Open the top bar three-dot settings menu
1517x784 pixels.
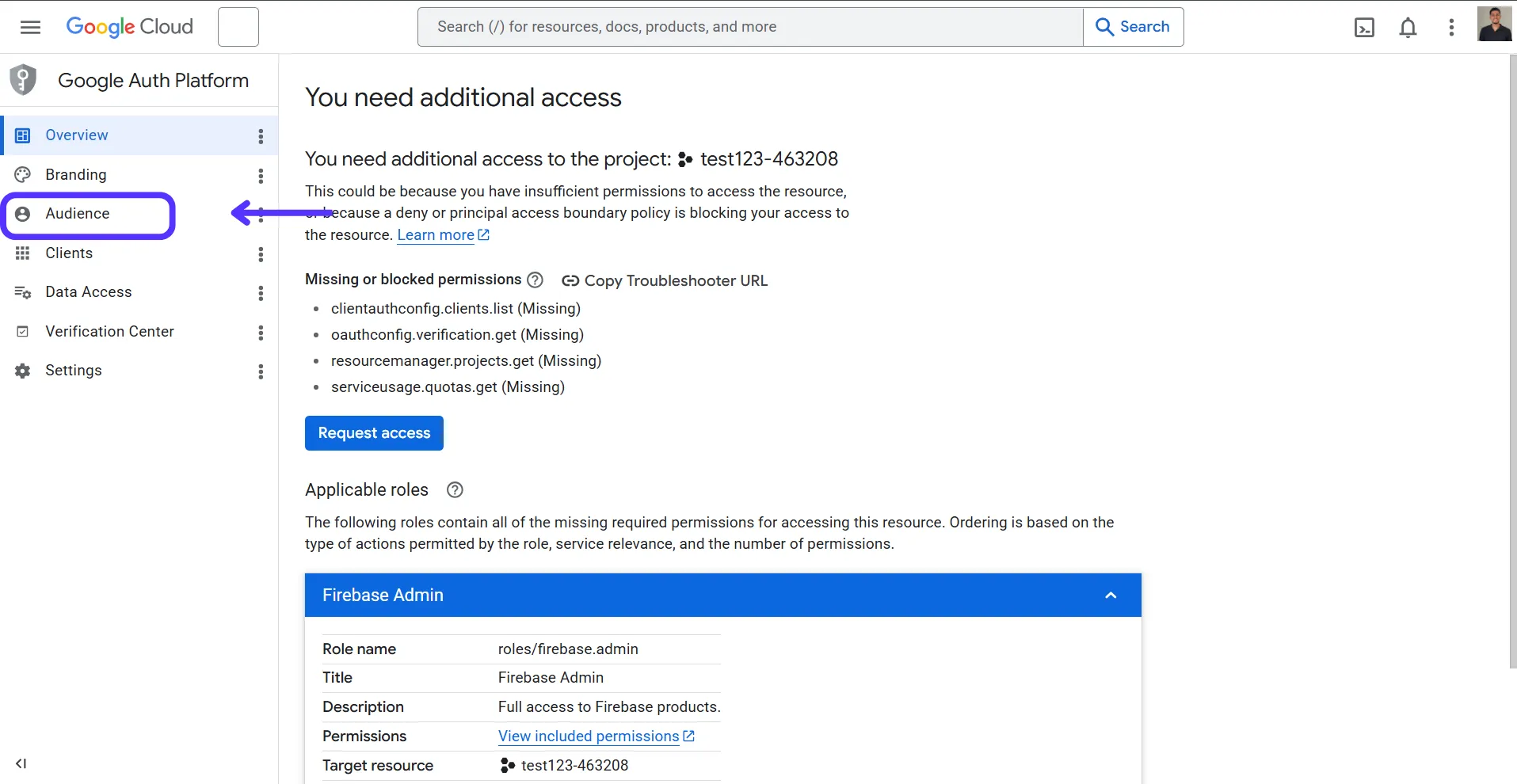coord(1451,28)
